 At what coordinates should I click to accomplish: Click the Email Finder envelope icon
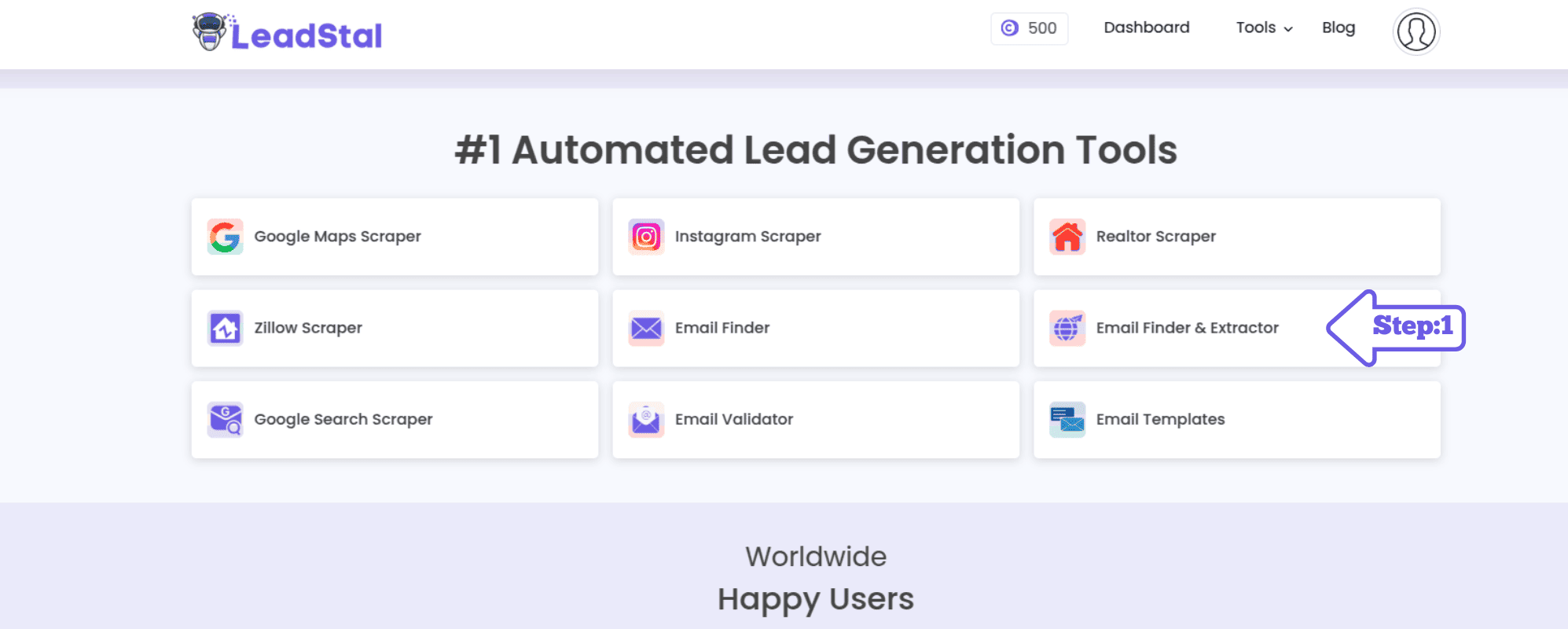[646, 328]
